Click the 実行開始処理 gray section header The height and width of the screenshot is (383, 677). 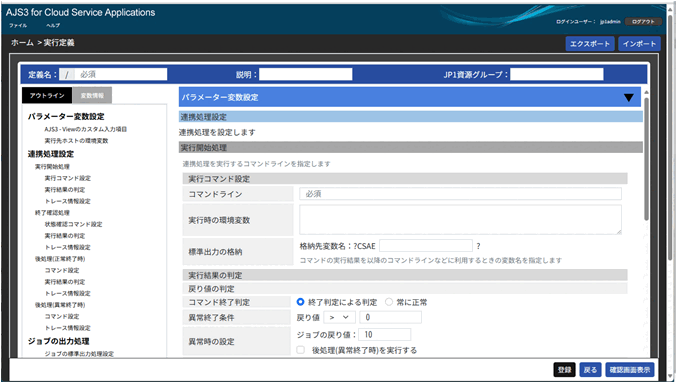coord(411,148)
